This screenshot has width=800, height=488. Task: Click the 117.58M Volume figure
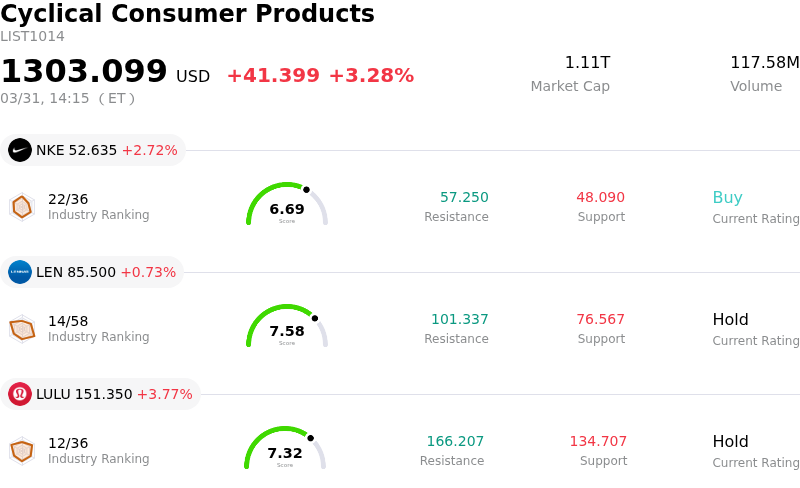click(x=764, y=63)
